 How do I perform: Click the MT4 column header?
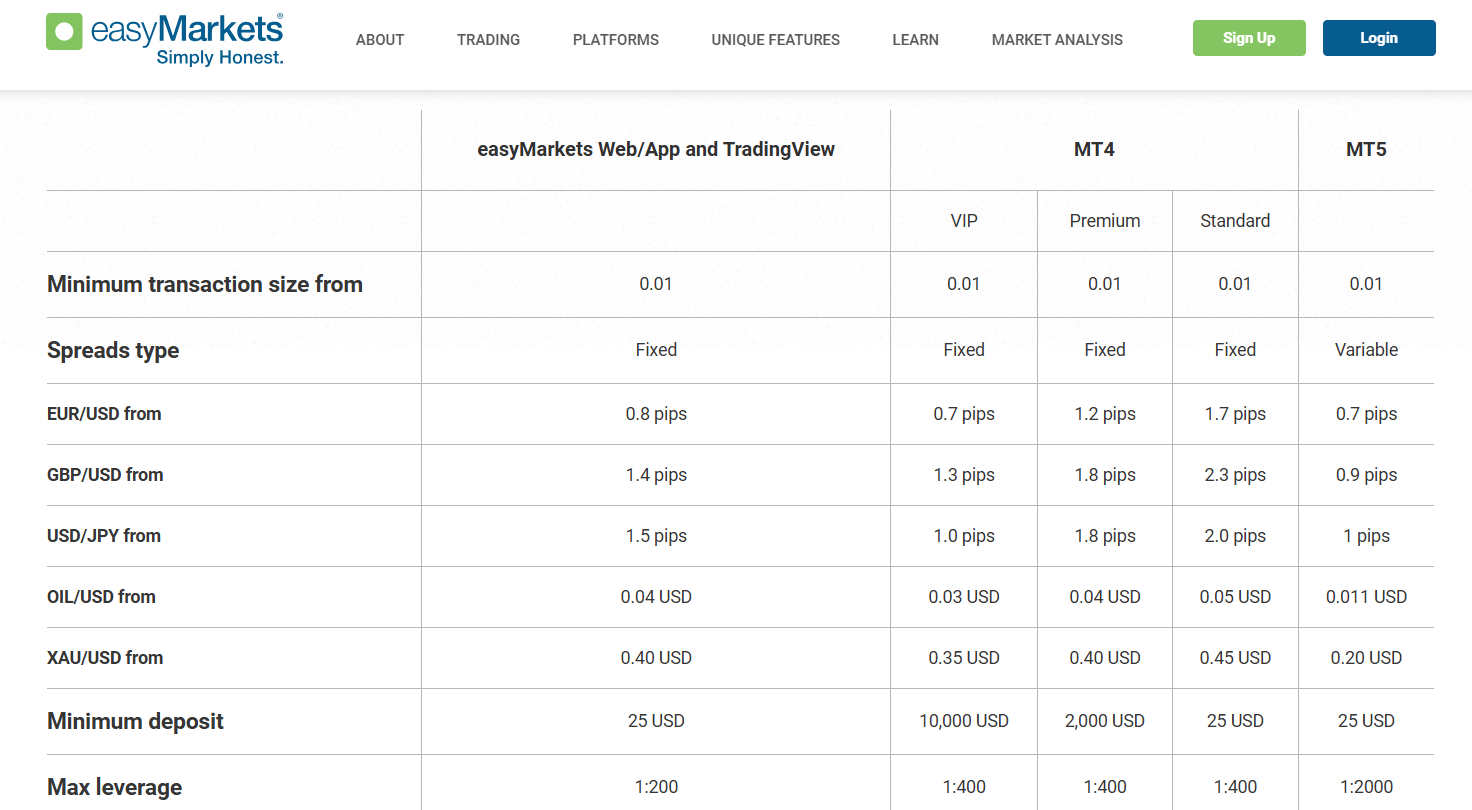(x=1094, y=150)
